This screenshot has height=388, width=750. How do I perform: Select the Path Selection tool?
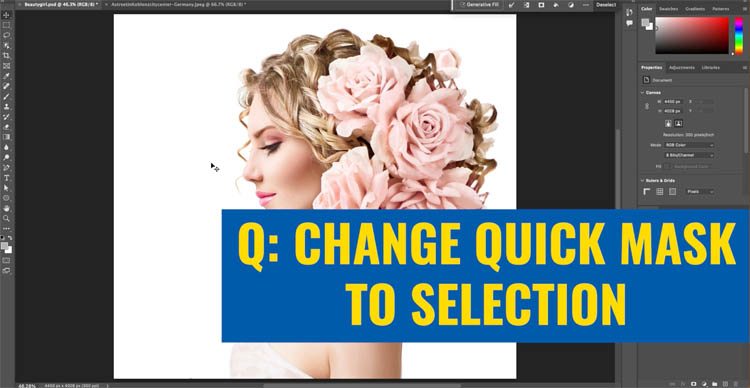[7, 188]
